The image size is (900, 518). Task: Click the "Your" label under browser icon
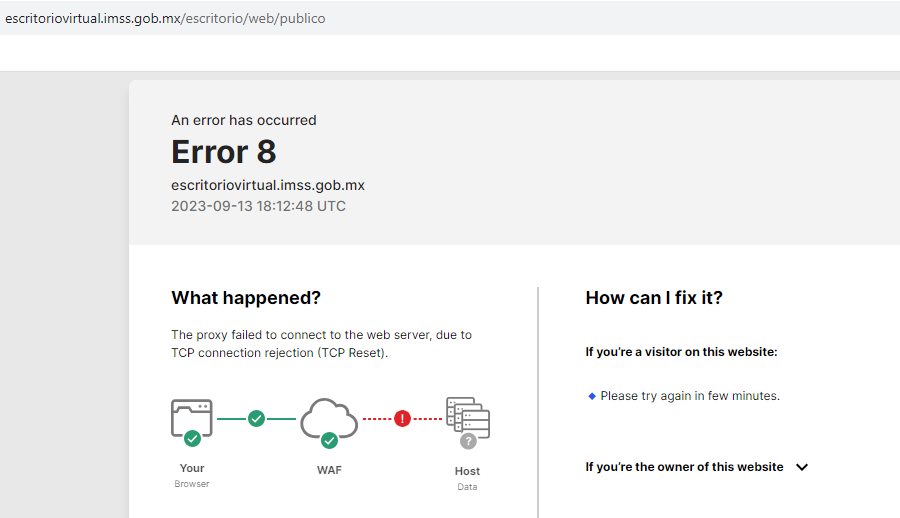[192, 468]
